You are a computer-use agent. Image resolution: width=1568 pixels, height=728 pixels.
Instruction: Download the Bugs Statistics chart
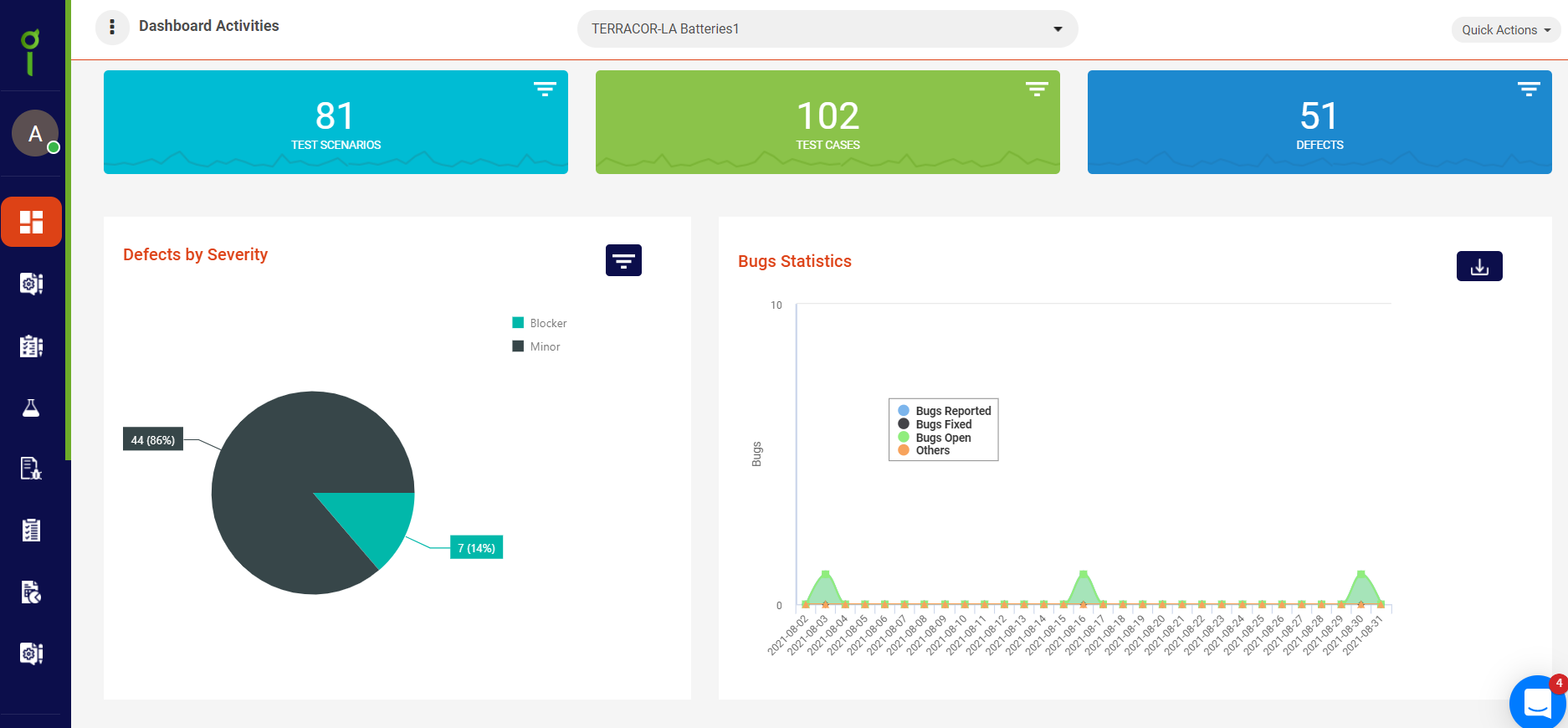(x=1479, y=266)
